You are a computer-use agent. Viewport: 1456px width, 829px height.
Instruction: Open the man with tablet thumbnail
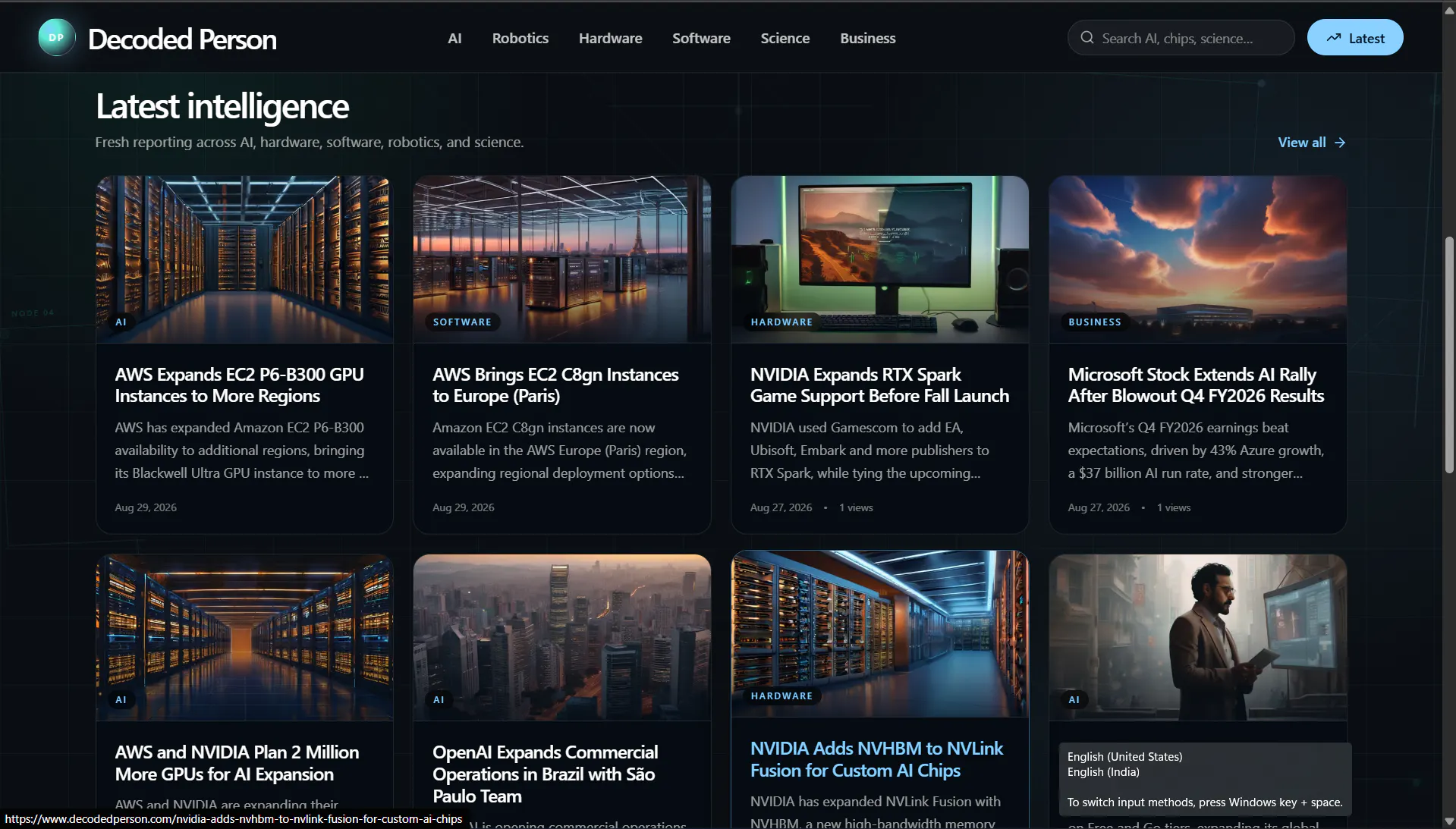1197,637
